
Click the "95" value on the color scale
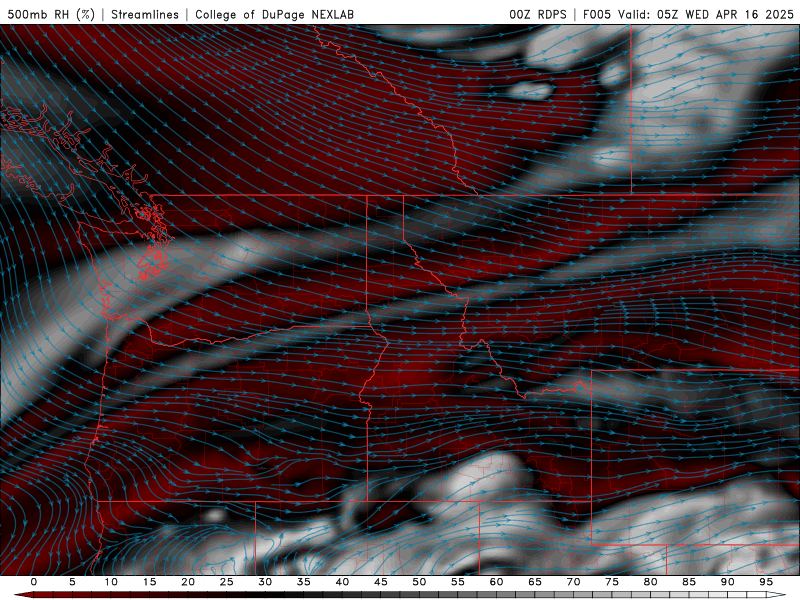tap(766, 582)
